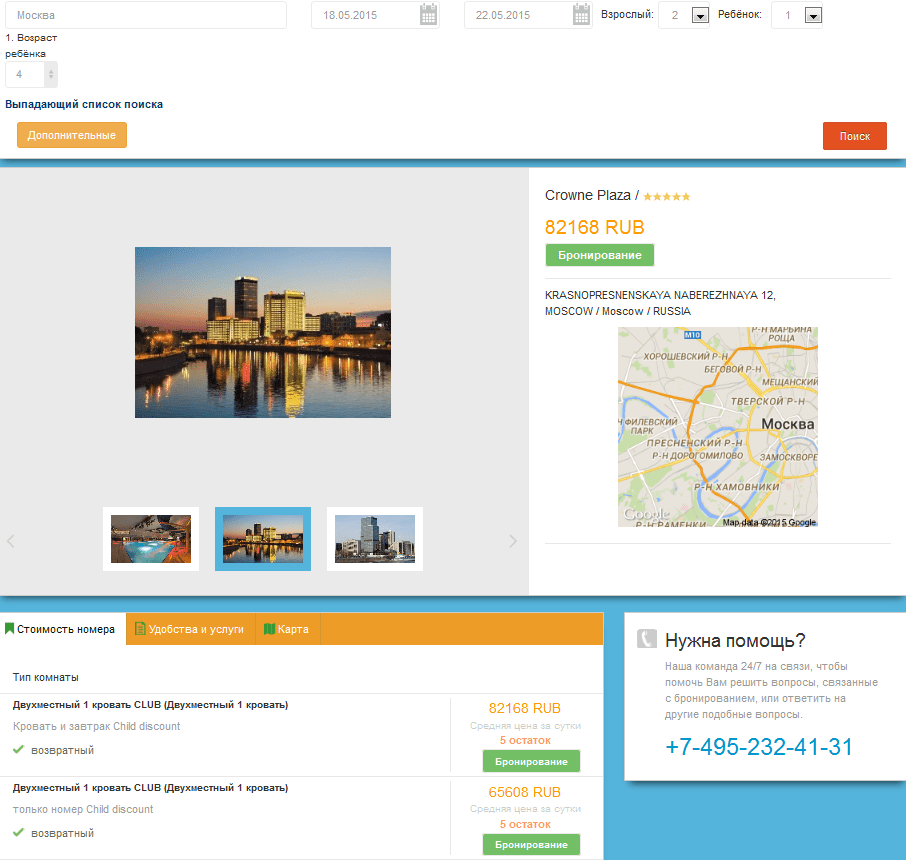Click the Выпадающий список поиска link
Viewport: 906px width, 860px height.
(84, 105)
